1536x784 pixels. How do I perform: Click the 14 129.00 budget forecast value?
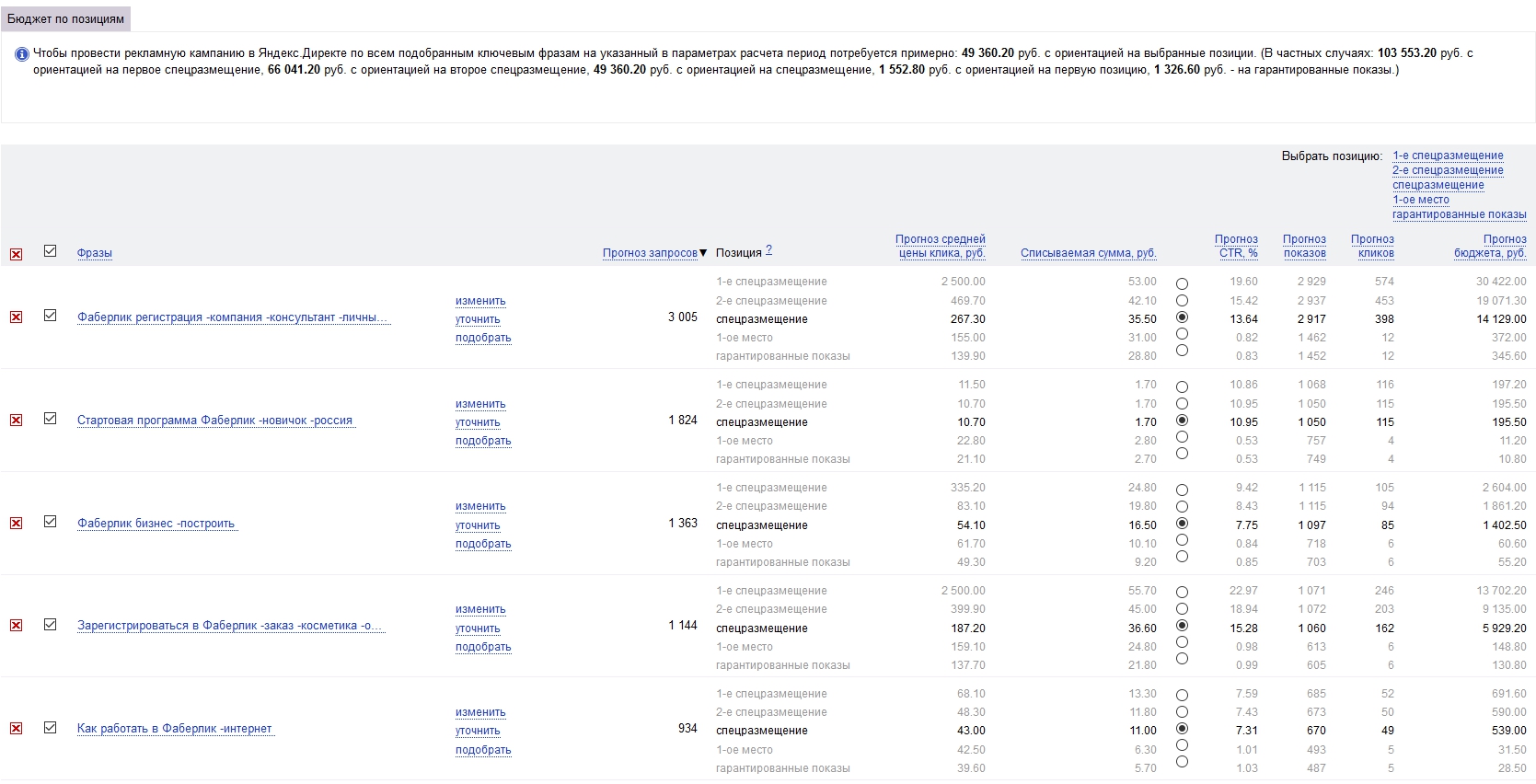[x=1501, y=319]
